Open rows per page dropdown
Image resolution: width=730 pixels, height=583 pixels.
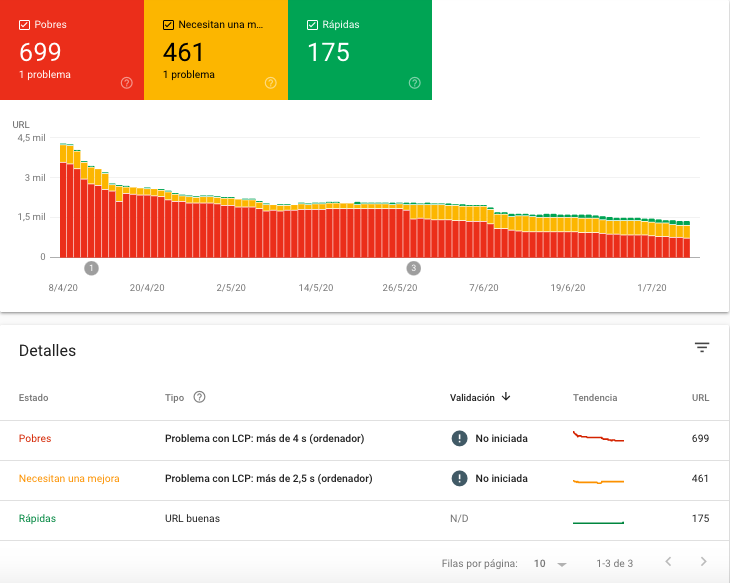click(x=550, y=564)
